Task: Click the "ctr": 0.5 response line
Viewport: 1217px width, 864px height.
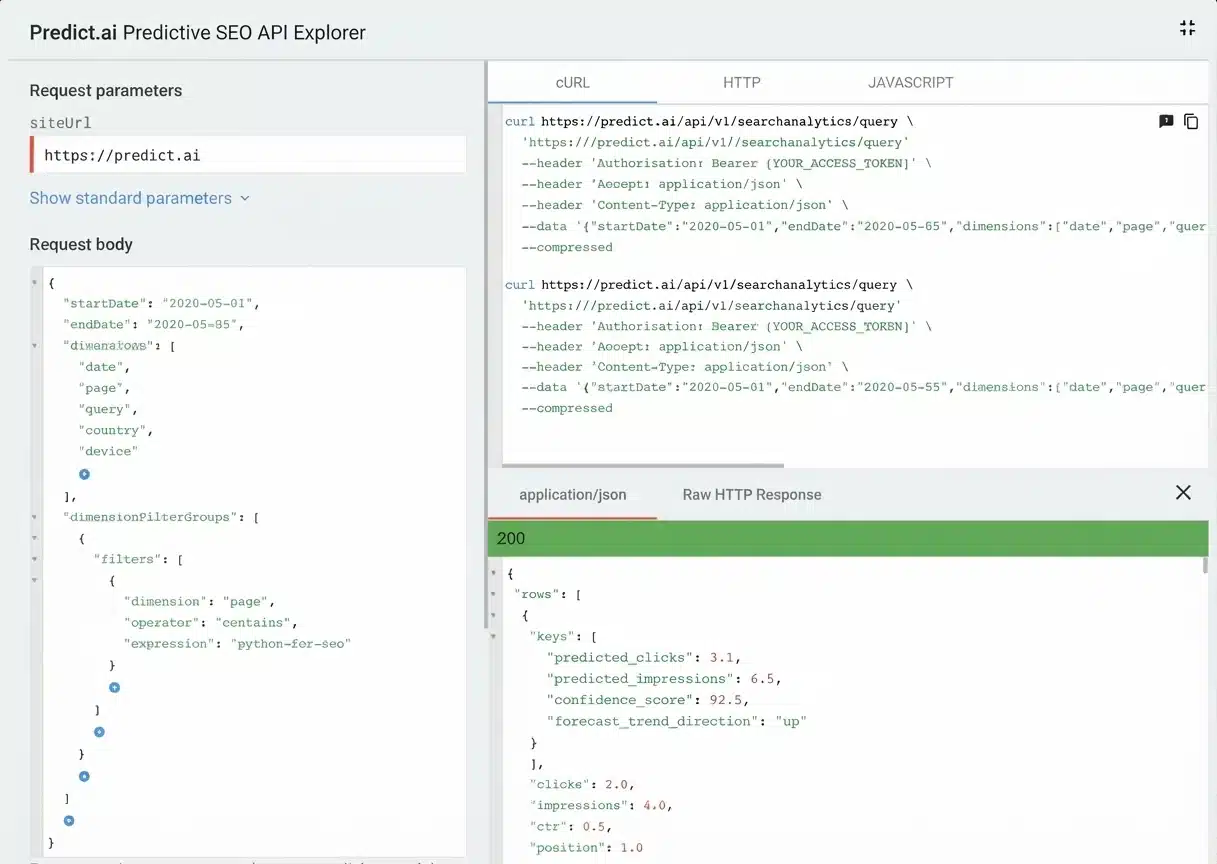Action: click(x=571, y=826)
